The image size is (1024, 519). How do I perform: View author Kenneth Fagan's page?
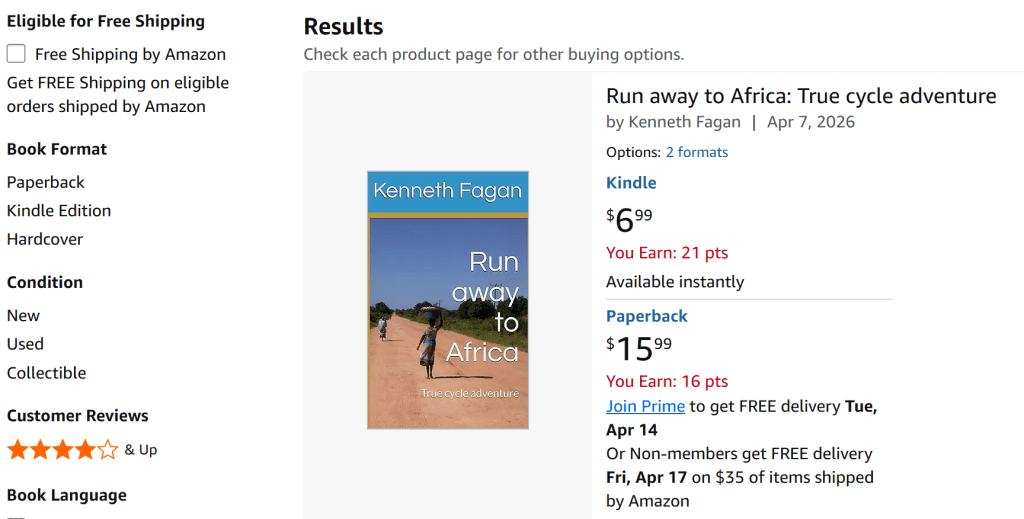pyautogui.click(x=684, y=122)
